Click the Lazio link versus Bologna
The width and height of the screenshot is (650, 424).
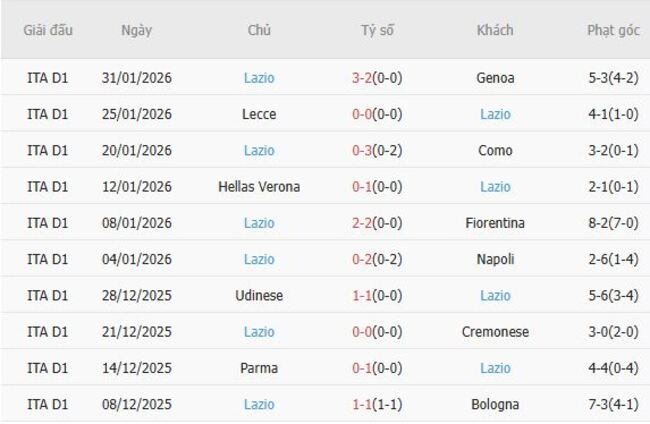(259, 405)
